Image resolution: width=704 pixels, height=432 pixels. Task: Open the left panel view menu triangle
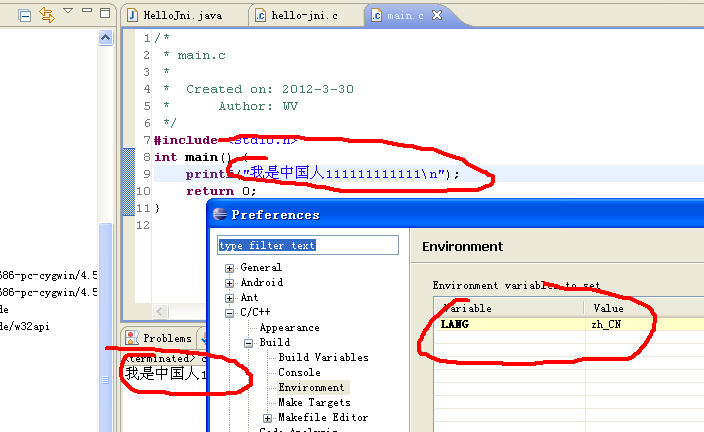[68, 10]
